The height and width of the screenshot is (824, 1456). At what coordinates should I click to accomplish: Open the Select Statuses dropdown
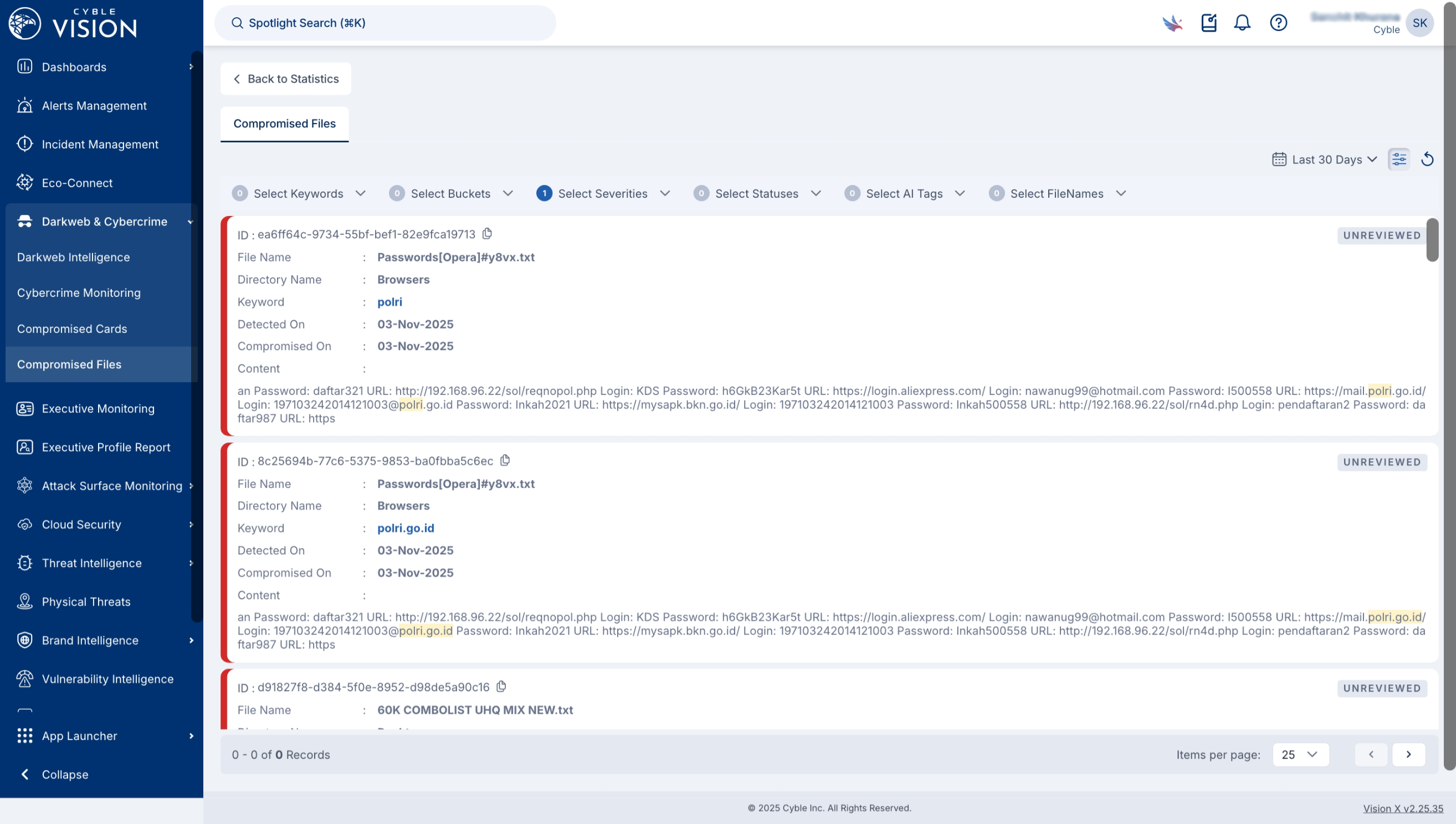click(757, 194)
